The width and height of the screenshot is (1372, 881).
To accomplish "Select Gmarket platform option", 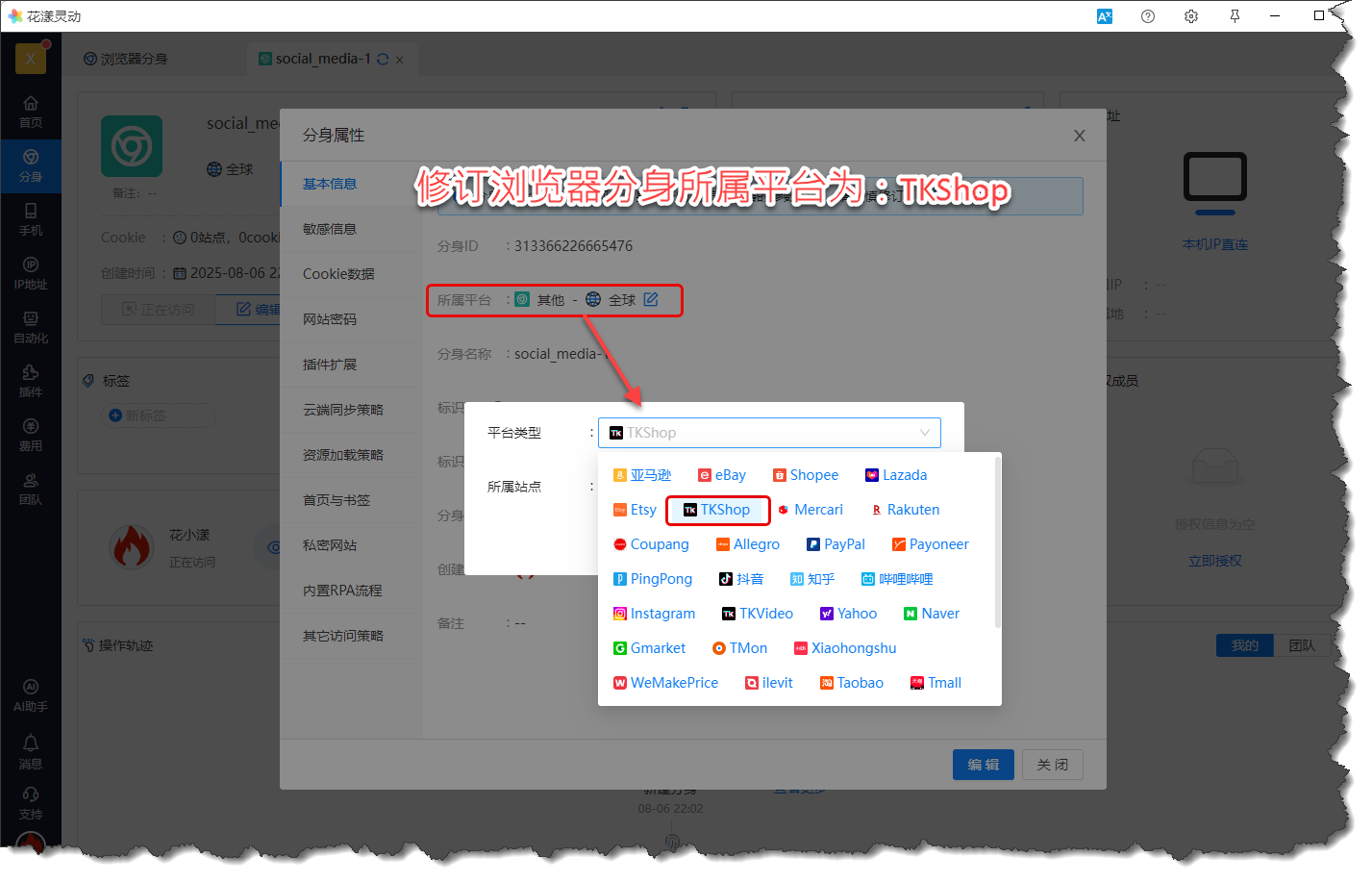I will [650, 648].
